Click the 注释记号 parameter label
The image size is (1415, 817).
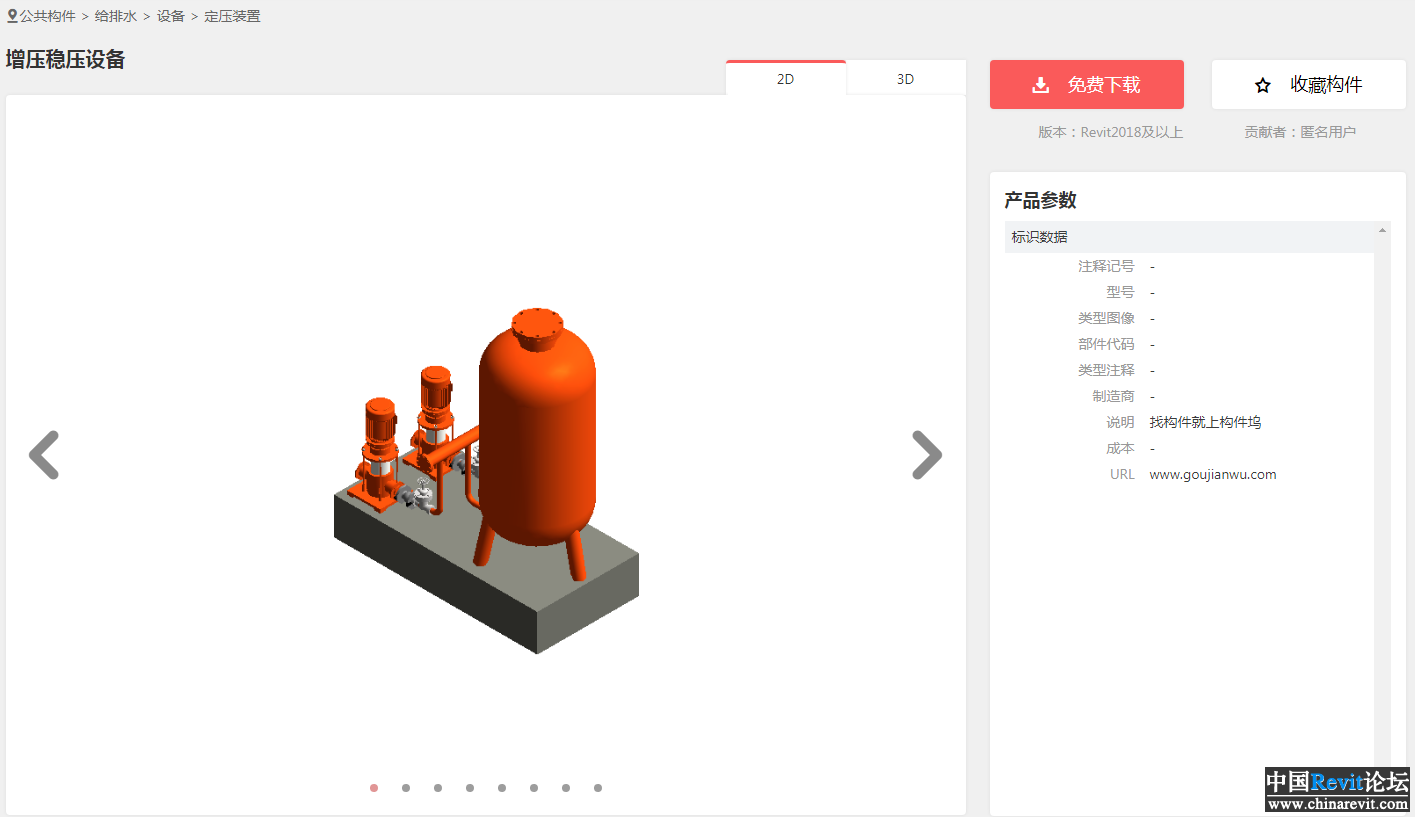1106,267
